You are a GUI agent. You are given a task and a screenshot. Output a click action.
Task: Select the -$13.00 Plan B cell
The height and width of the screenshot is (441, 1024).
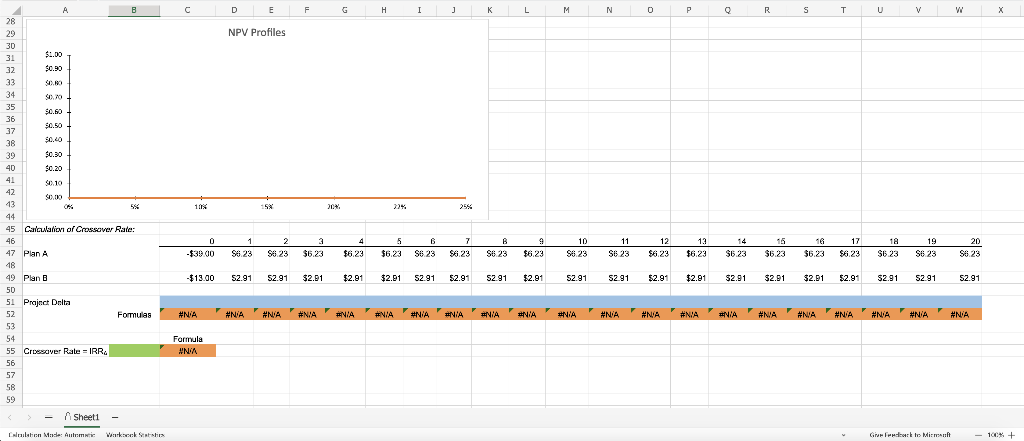coord(188,278)
